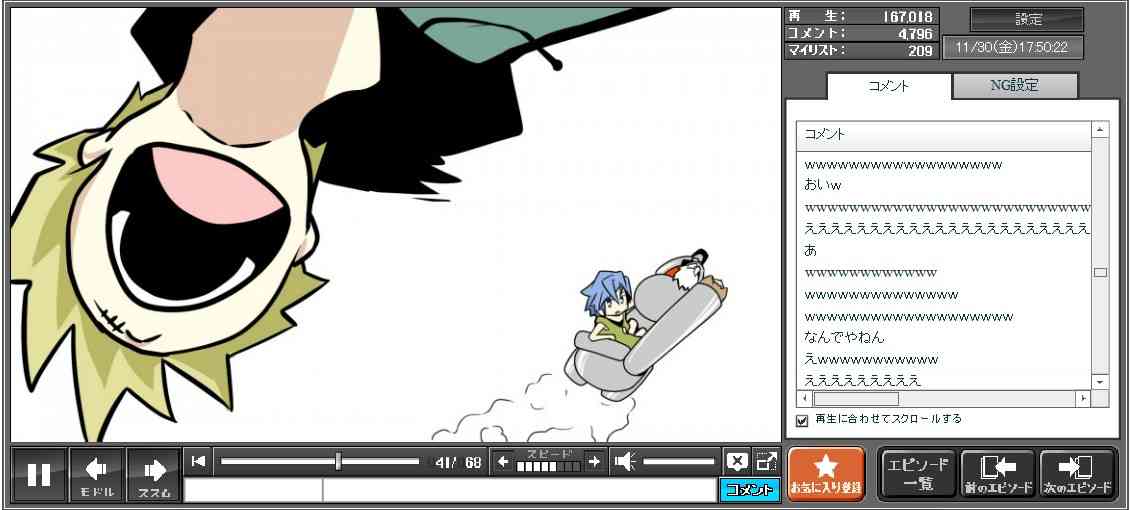
Task: Select the コメント tab
Action: pos(889,86)
